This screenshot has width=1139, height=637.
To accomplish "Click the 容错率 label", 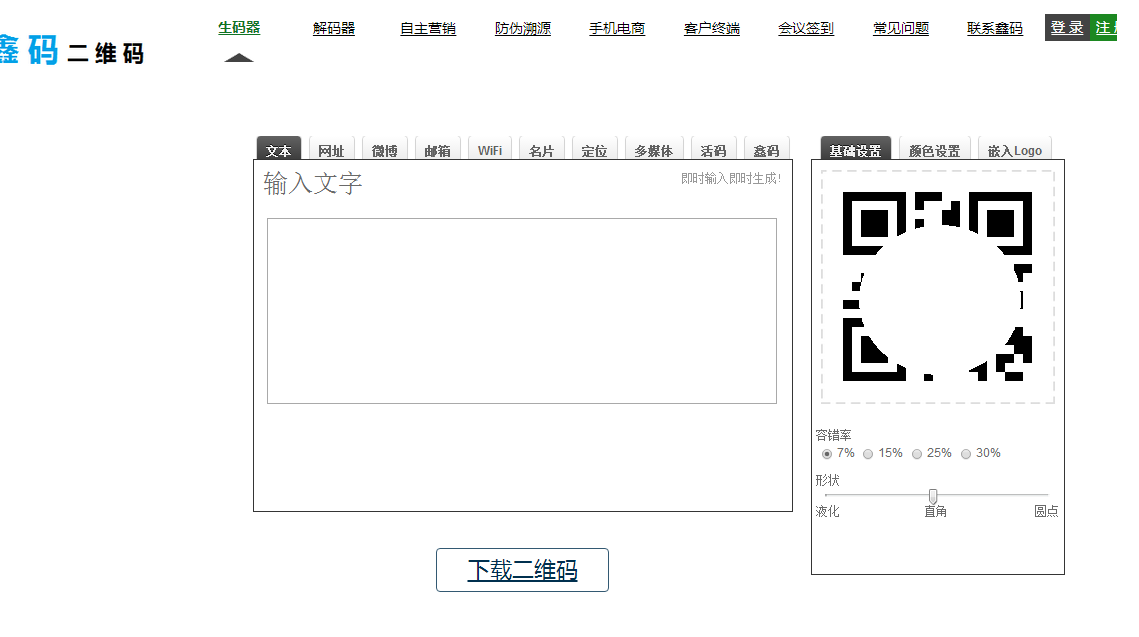I will click(x=833, y=435).
